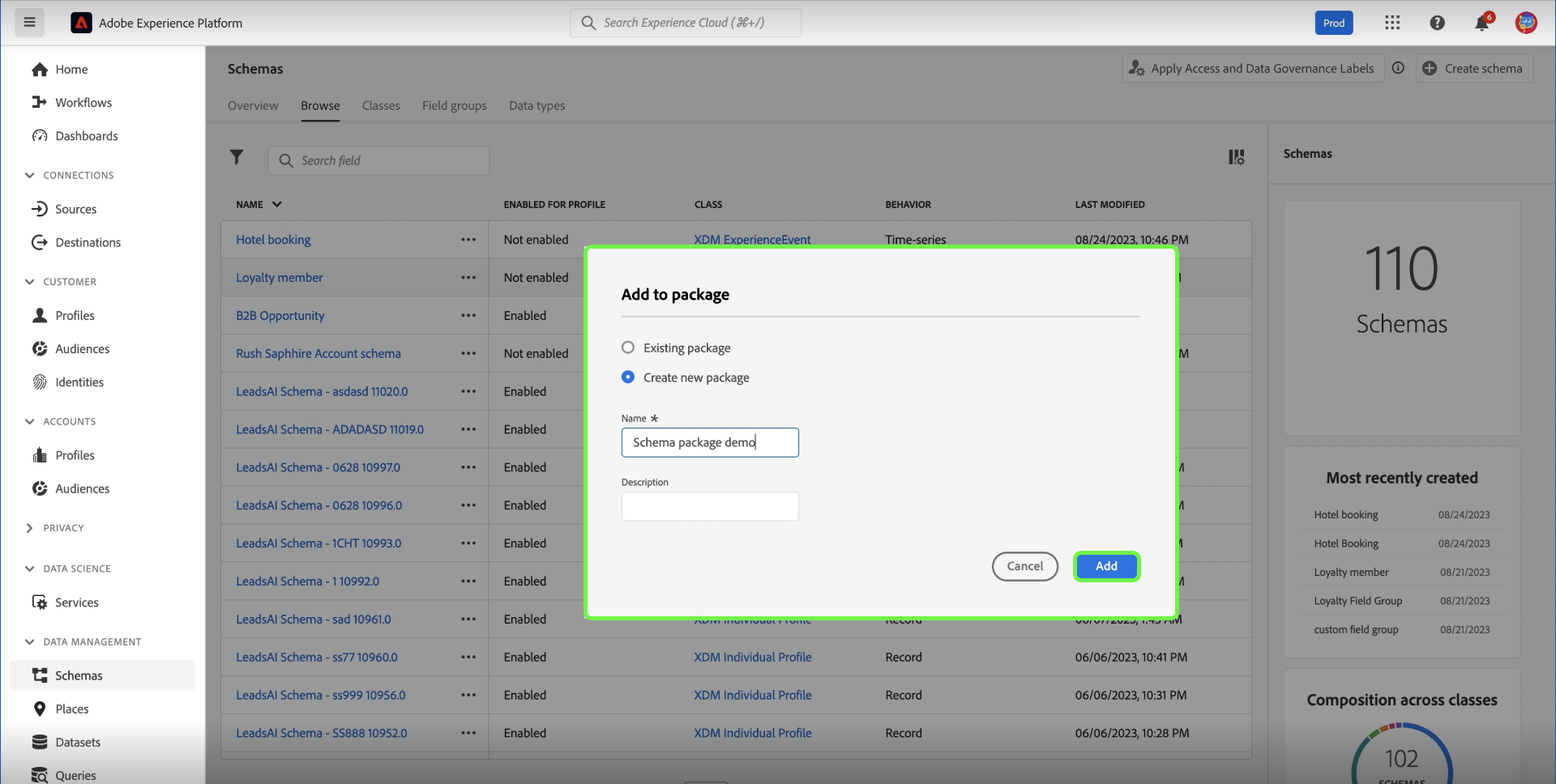The image size is (1556, 784).
Task: Open XDM Individual Profile class for ss999 row
Action: coord(753,695)
